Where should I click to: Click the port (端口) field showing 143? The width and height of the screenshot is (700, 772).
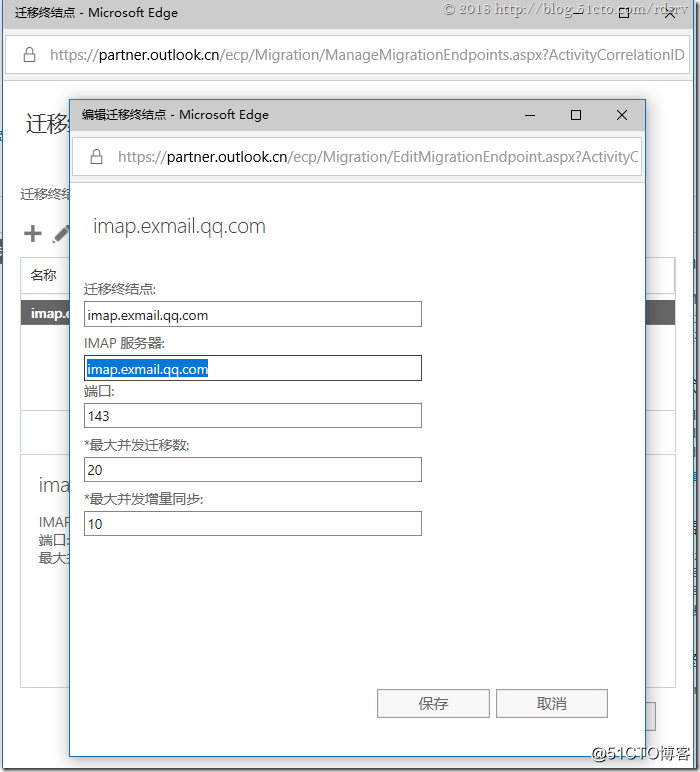[x=253, y=416]
